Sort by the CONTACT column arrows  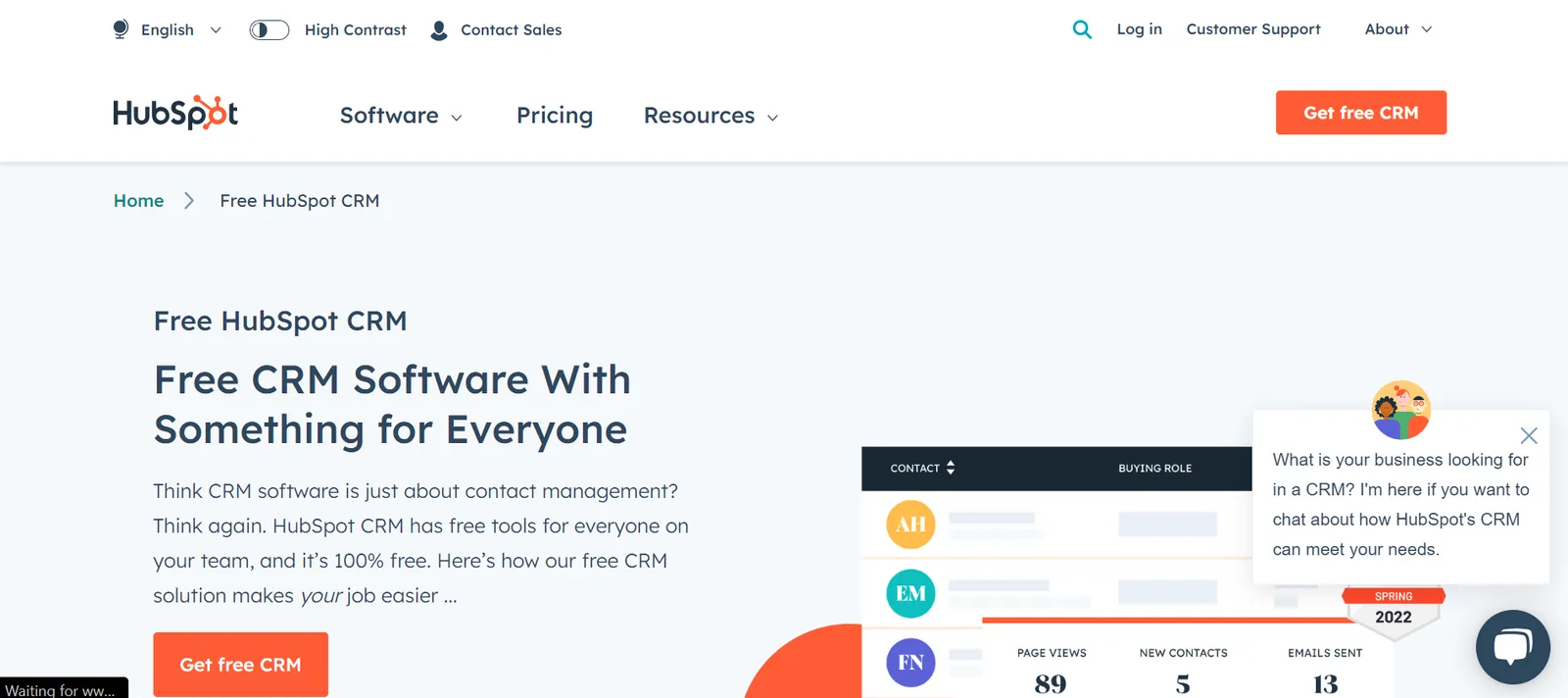click(x=951, y=468)
